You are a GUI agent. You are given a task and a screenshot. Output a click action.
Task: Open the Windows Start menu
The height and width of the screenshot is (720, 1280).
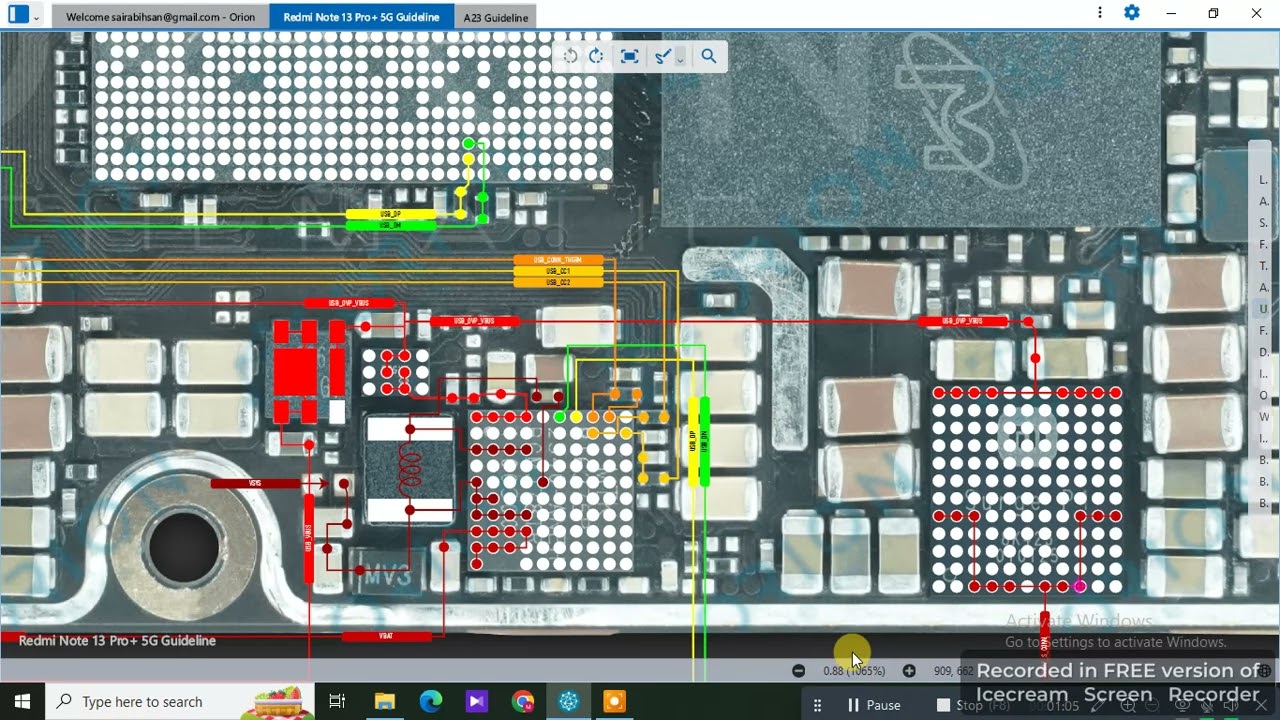(x=22, y=702)
